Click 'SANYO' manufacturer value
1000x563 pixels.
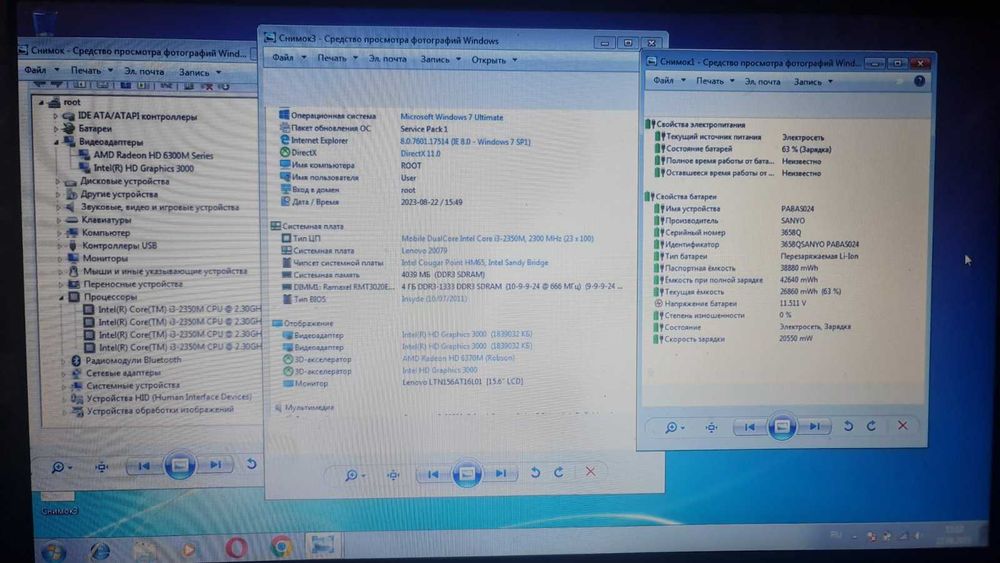point(792,221)
